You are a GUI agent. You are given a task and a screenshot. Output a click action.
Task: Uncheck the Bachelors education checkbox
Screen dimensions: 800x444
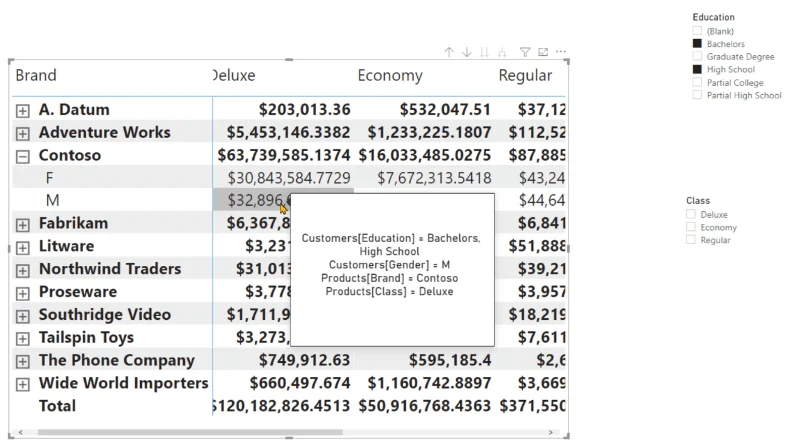click(x=697, y=43)
